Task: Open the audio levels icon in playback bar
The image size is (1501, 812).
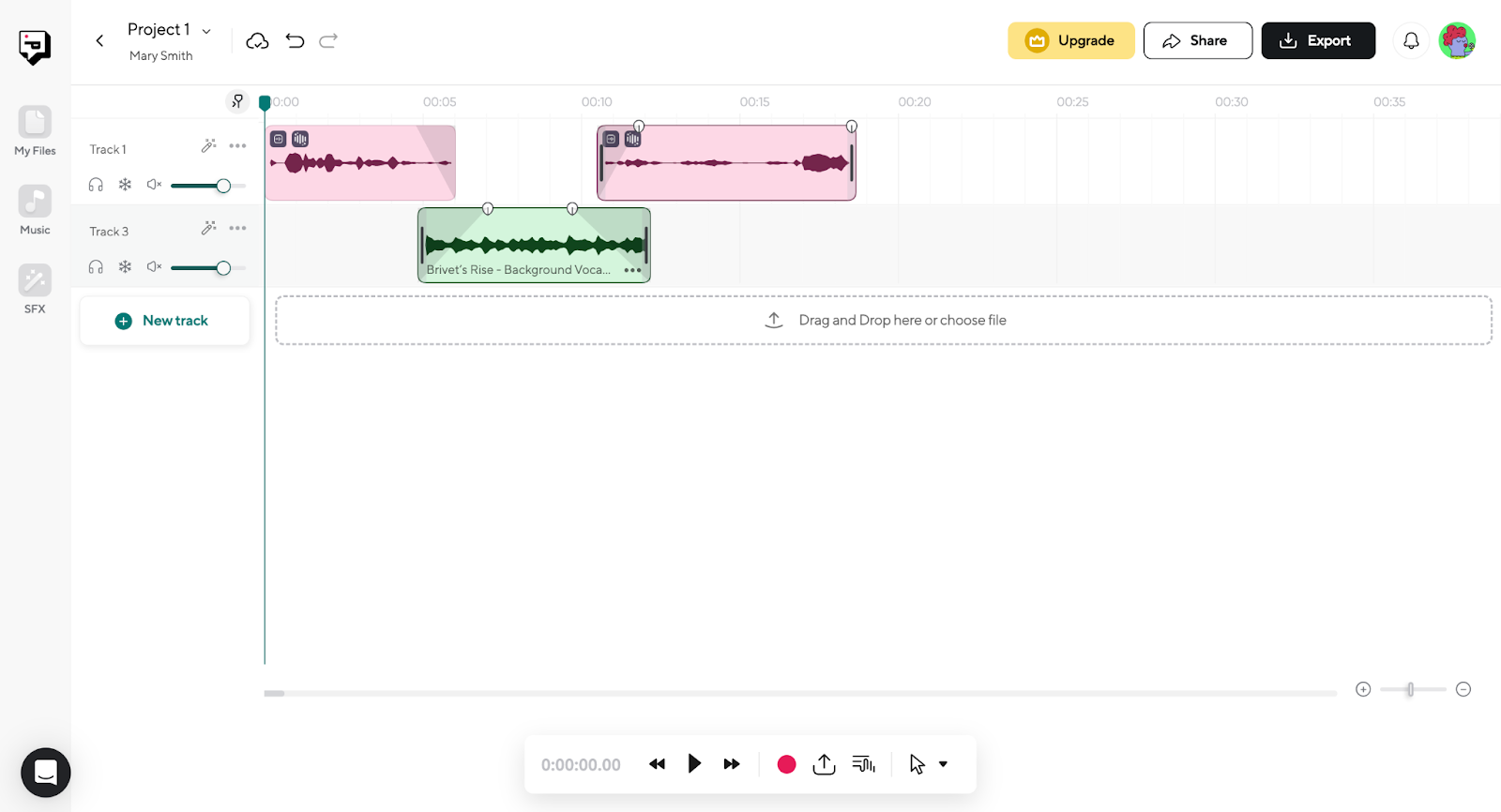Action: tap(864, 764)
